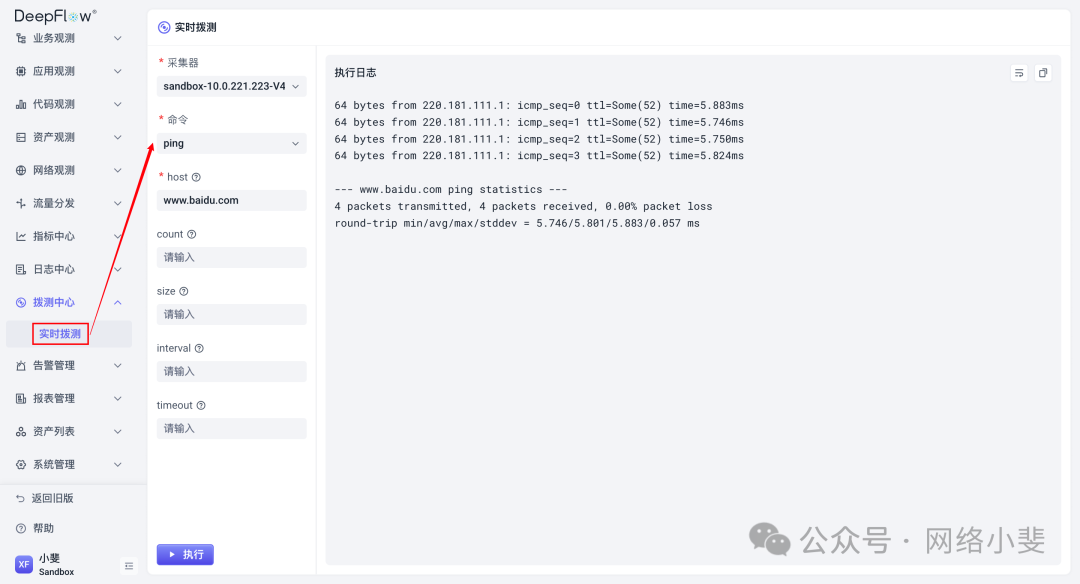Click the copy log icon

pos(1042,73)
